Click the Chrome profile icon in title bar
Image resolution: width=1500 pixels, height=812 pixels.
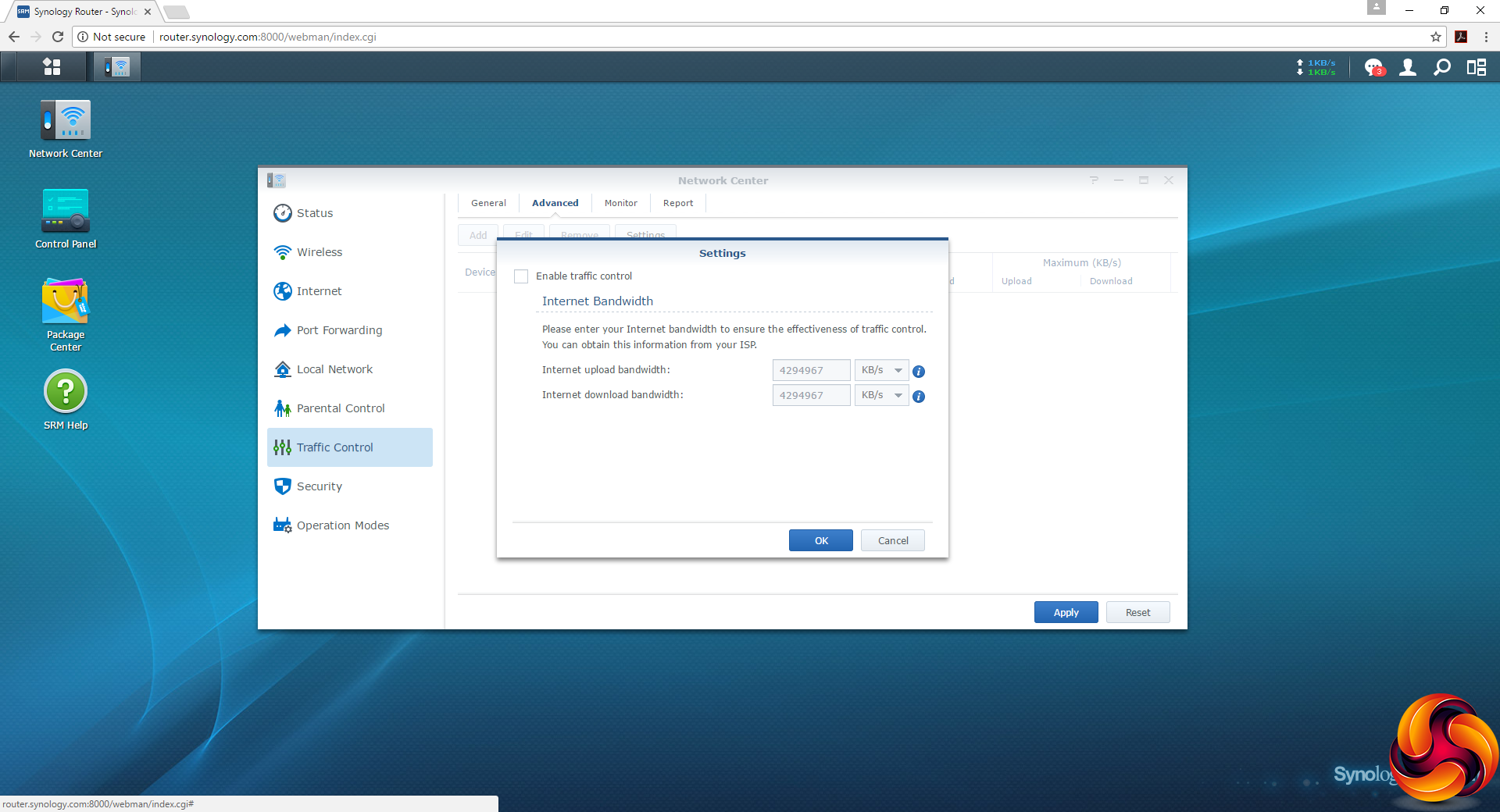point(1377,8)
